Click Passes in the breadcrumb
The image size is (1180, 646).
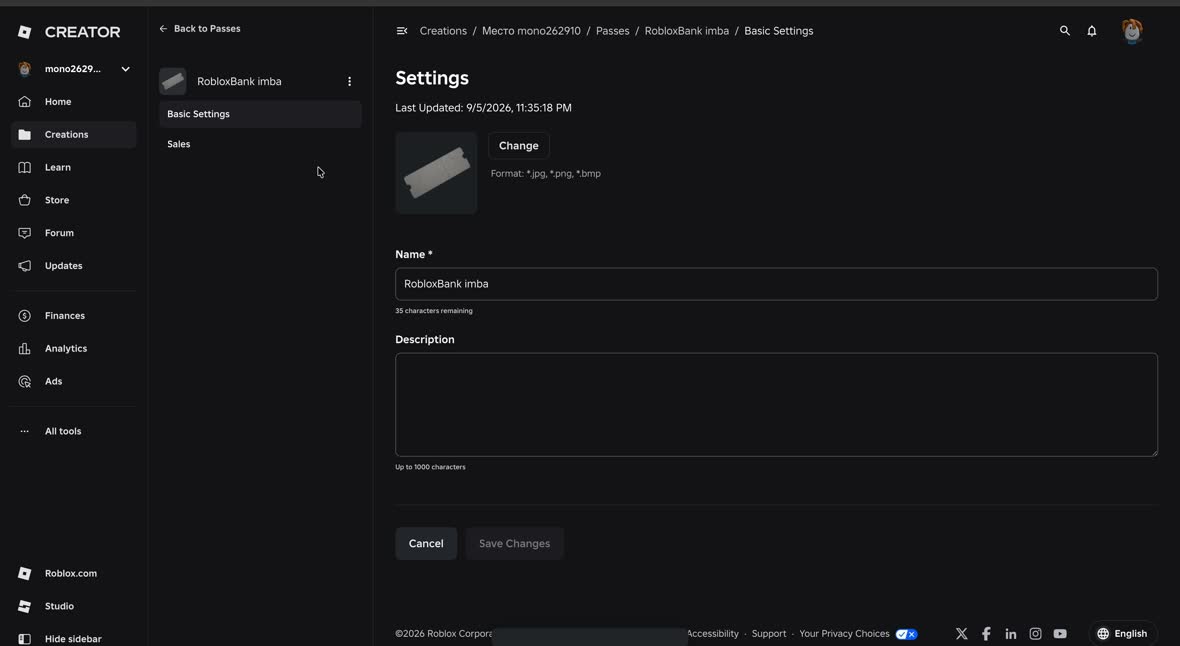coord(613,31)
